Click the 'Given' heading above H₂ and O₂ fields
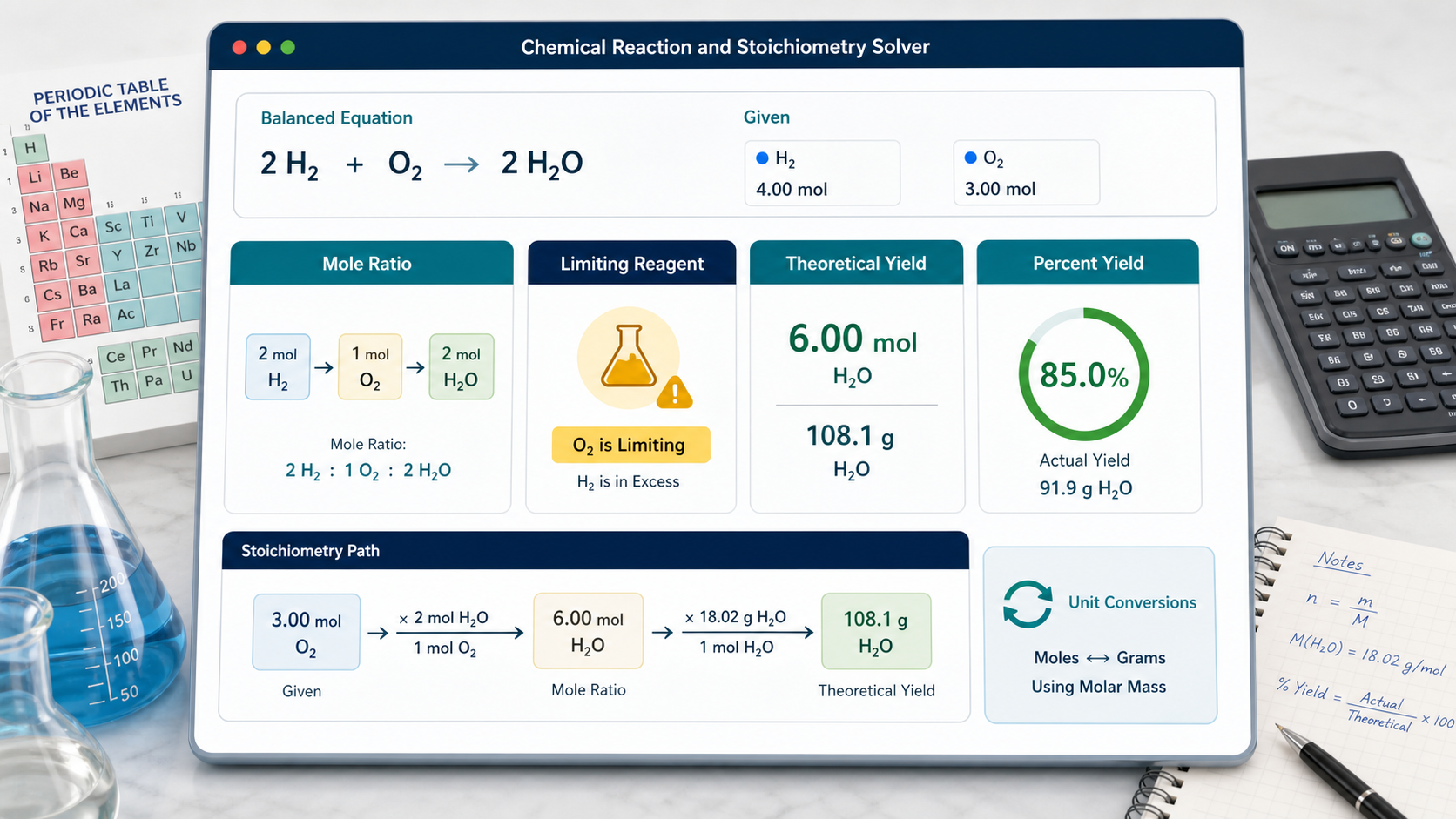The width and height of the screenshot is (1456, 819). click(766, 117)
